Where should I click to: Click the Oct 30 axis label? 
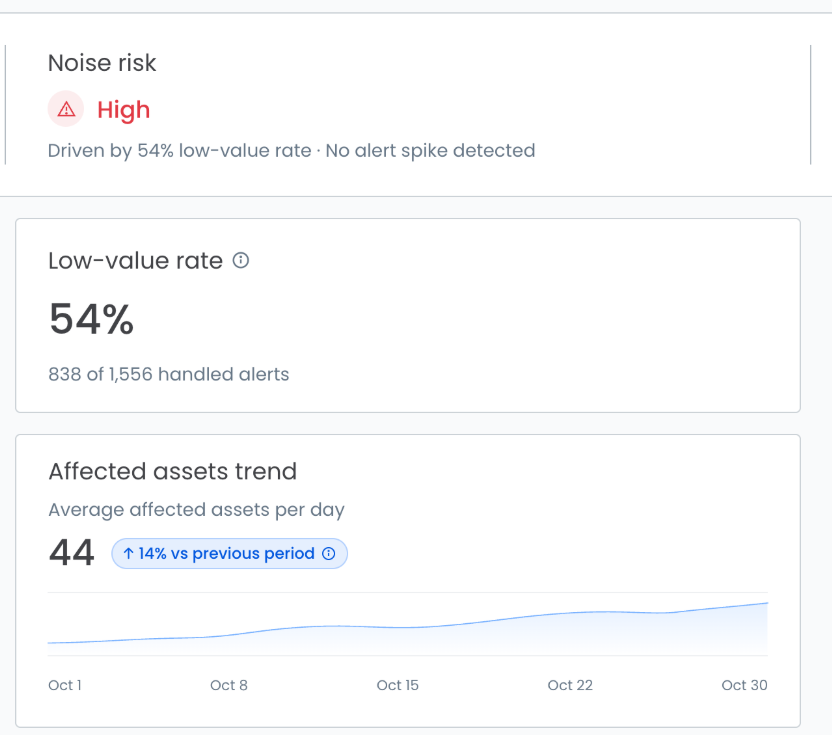[x=744, y=685]
